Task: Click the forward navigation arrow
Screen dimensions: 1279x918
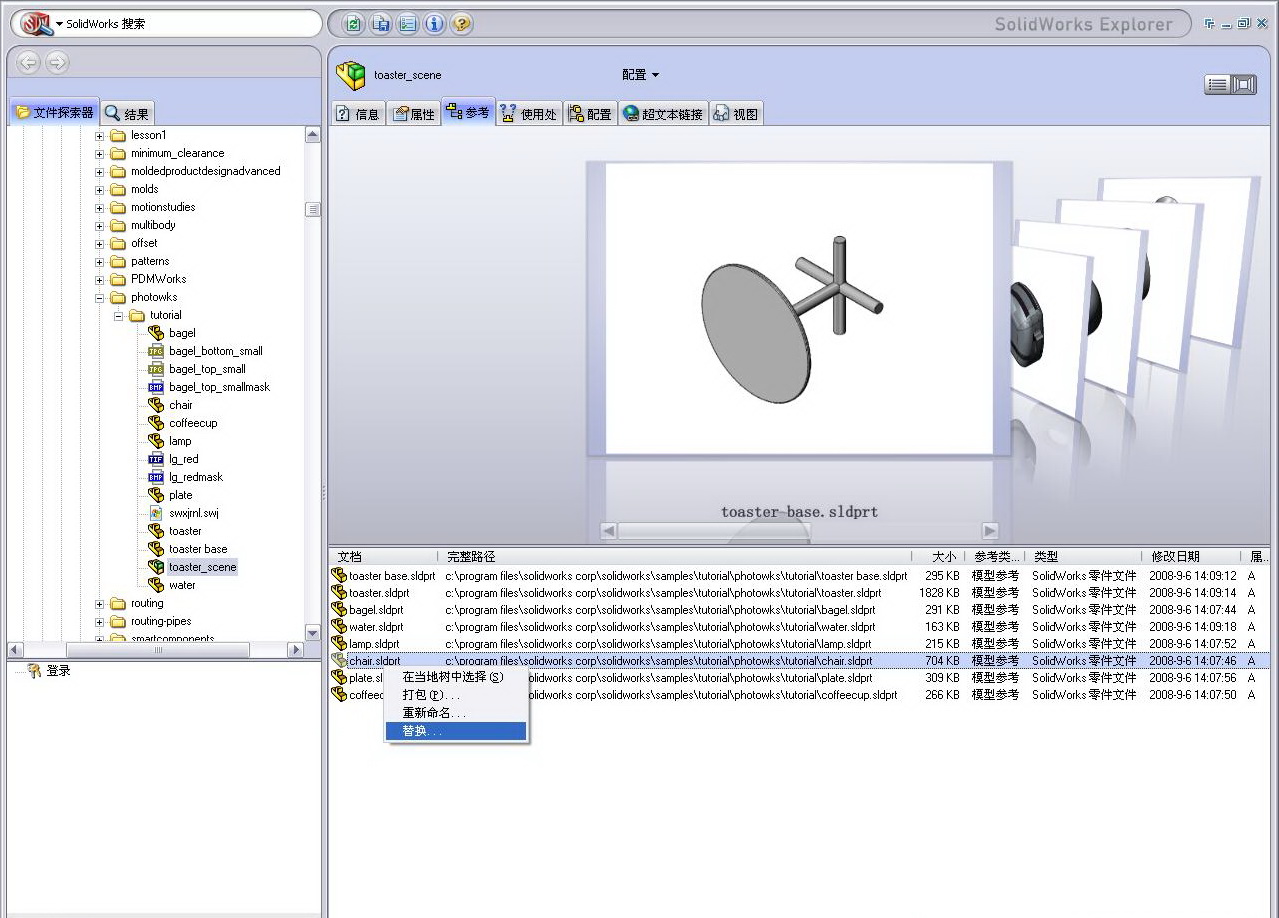Action: pos(57,63)
